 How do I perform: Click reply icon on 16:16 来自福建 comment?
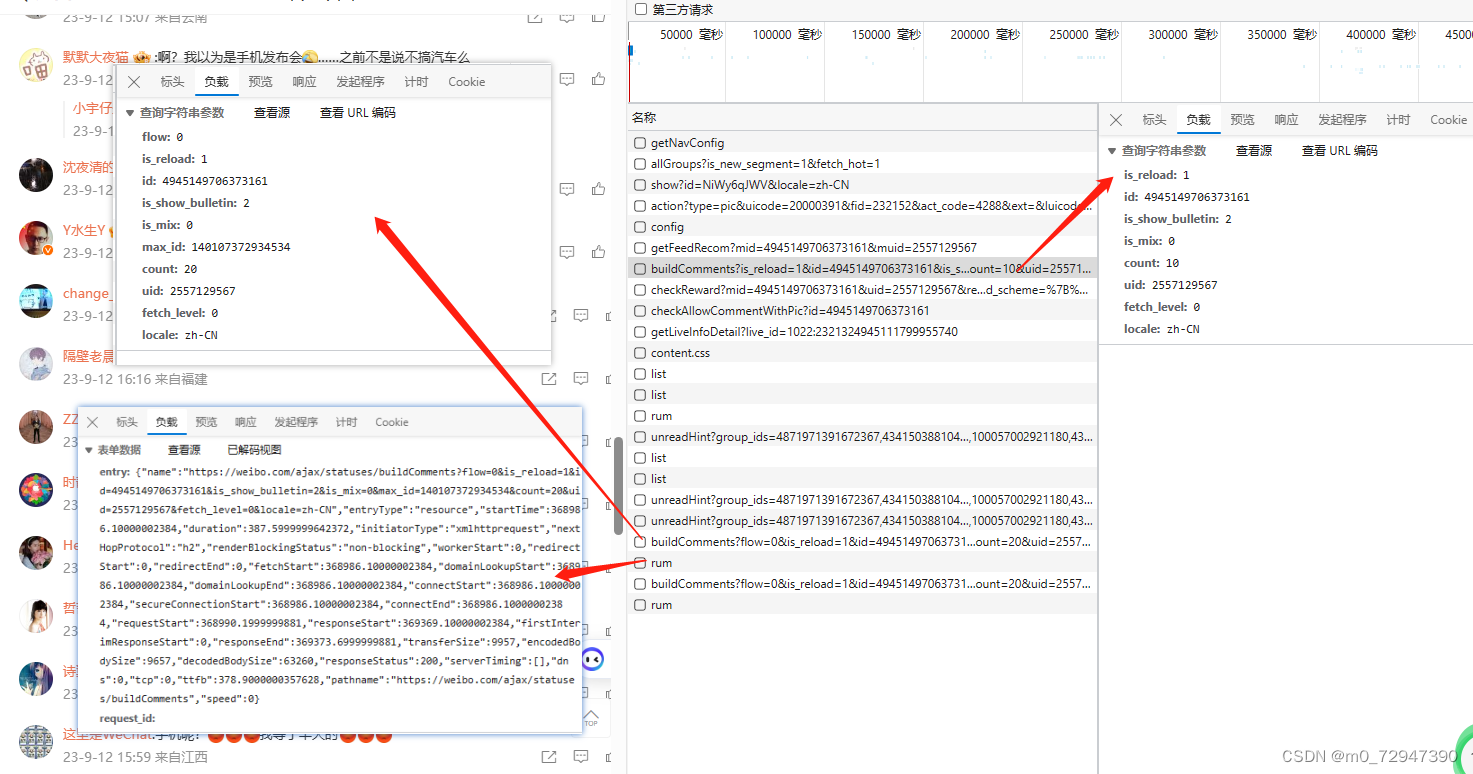[x=581, y=379]
